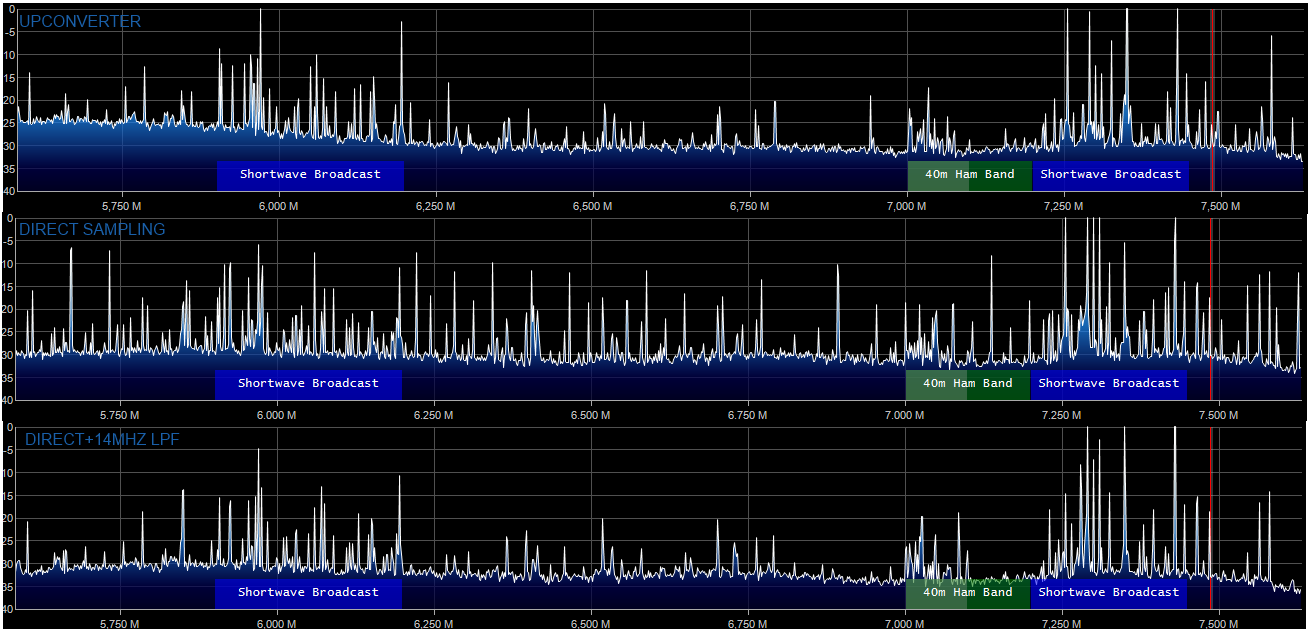
Task: Click the 6,500 M label on Direct Sampling axis
Action: (590, 414)
